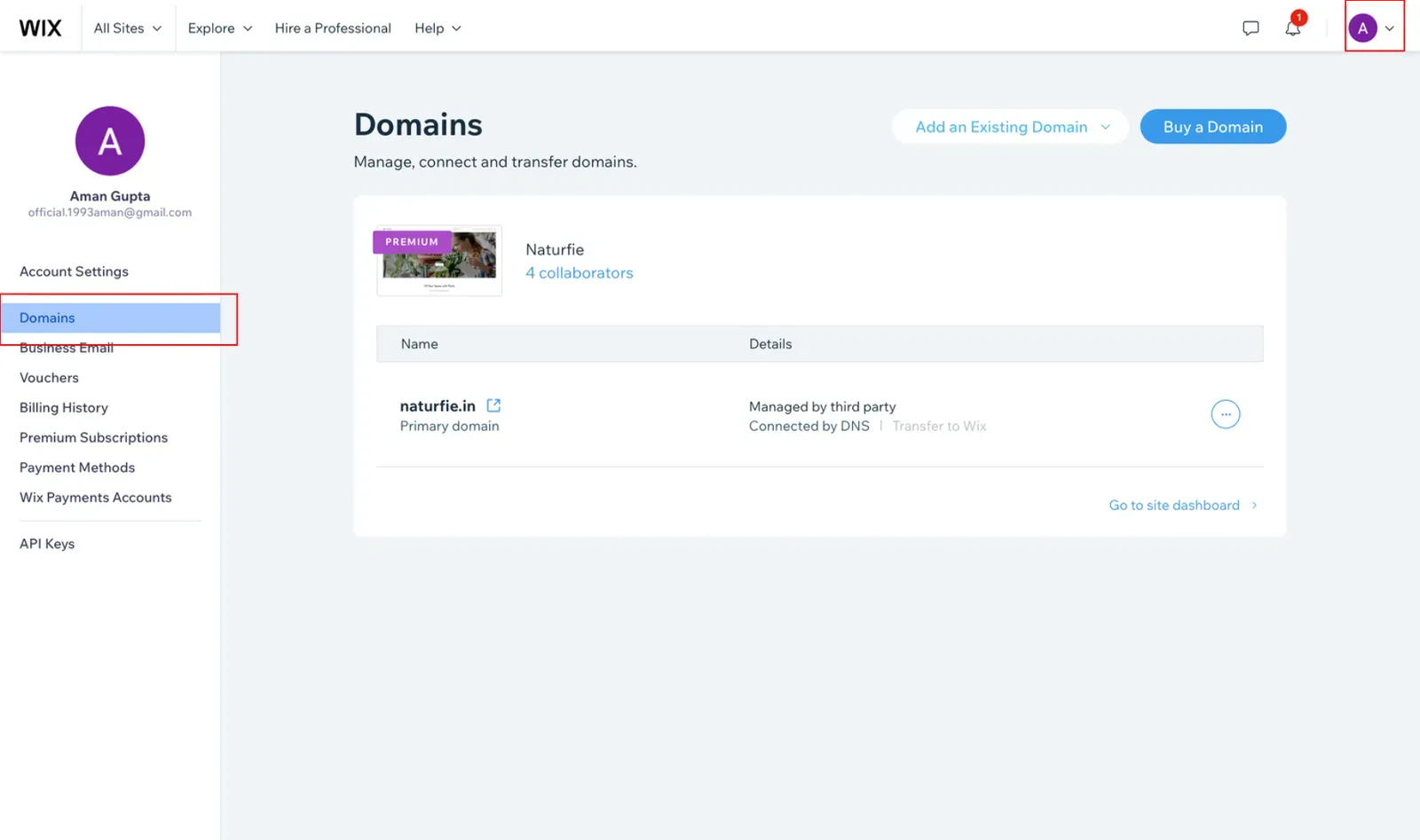
Task: Open Account Settings in sidebar
Action: pyautogui.click(x=74, y=271)
